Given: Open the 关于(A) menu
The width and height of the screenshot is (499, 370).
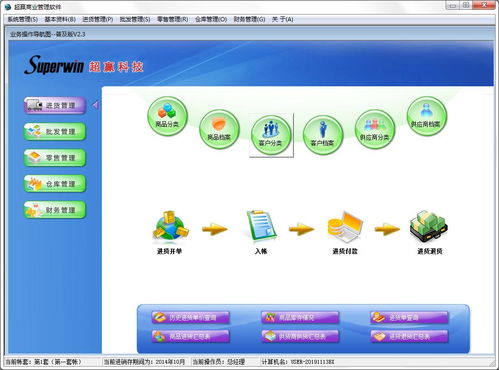Looking at the screenshot, I should click(283, 19).
